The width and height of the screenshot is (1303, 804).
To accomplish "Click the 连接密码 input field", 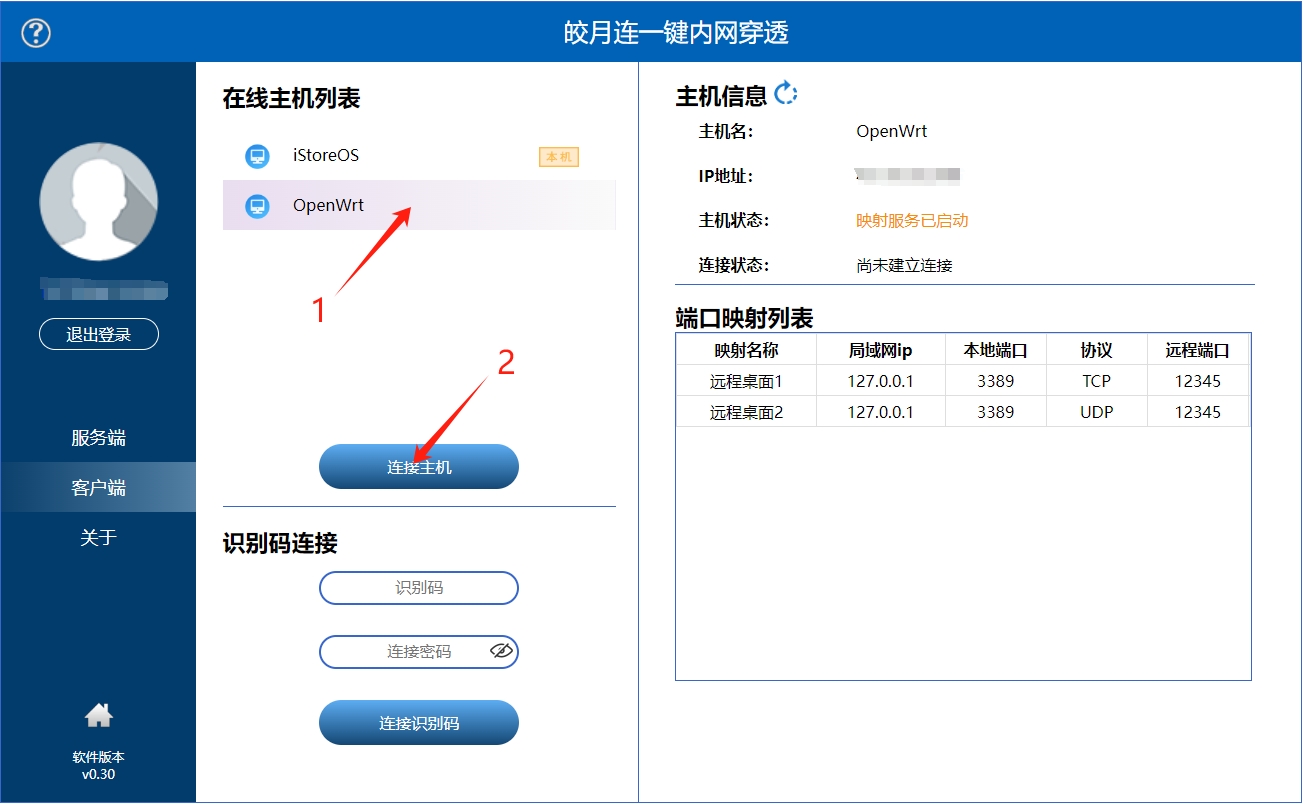I will coord(418,651).
